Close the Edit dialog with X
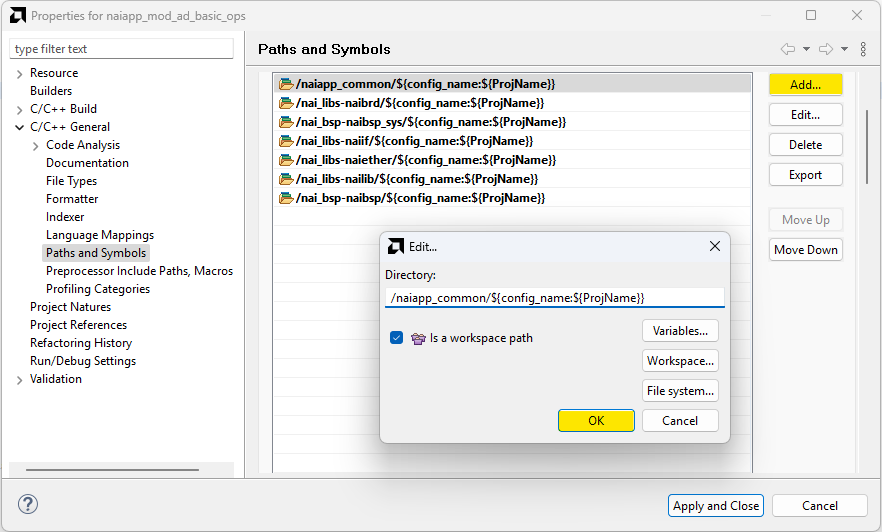The width and height of the screenshot is (882, 532). pos(715,246)
